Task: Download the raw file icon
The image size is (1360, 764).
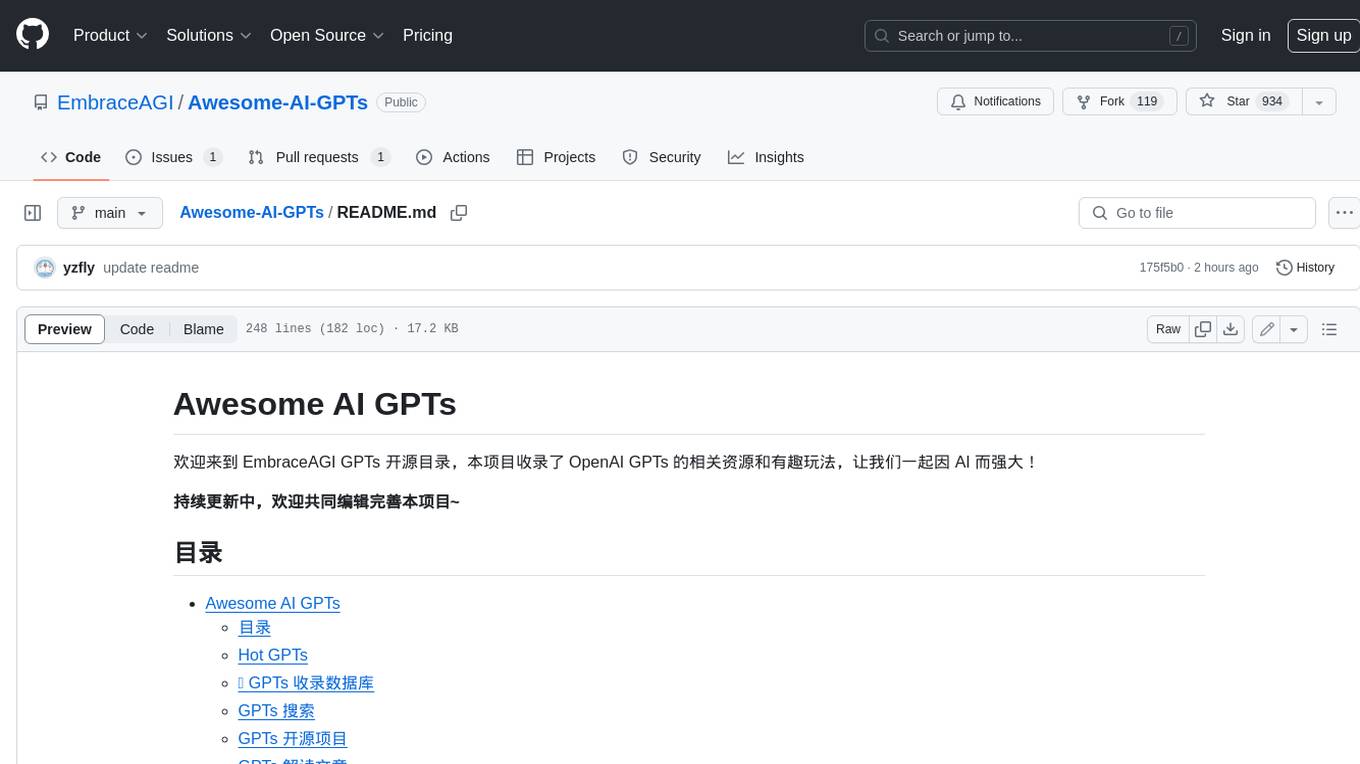Action: (1231, 329)
